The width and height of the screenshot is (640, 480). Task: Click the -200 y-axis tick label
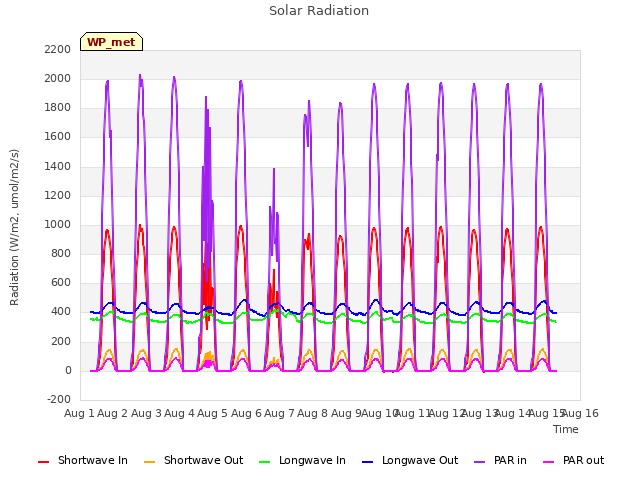(x=59, y=399)
